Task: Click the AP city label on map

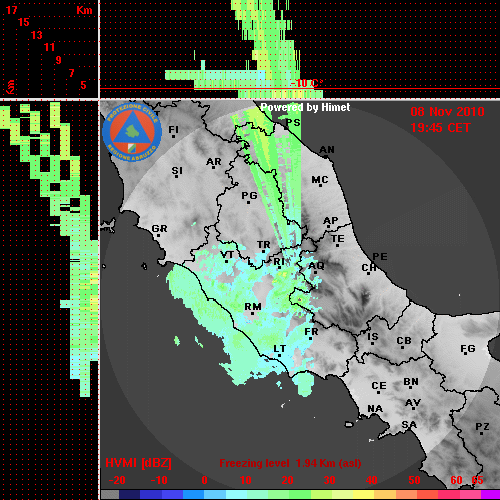Action: [330, 221]
